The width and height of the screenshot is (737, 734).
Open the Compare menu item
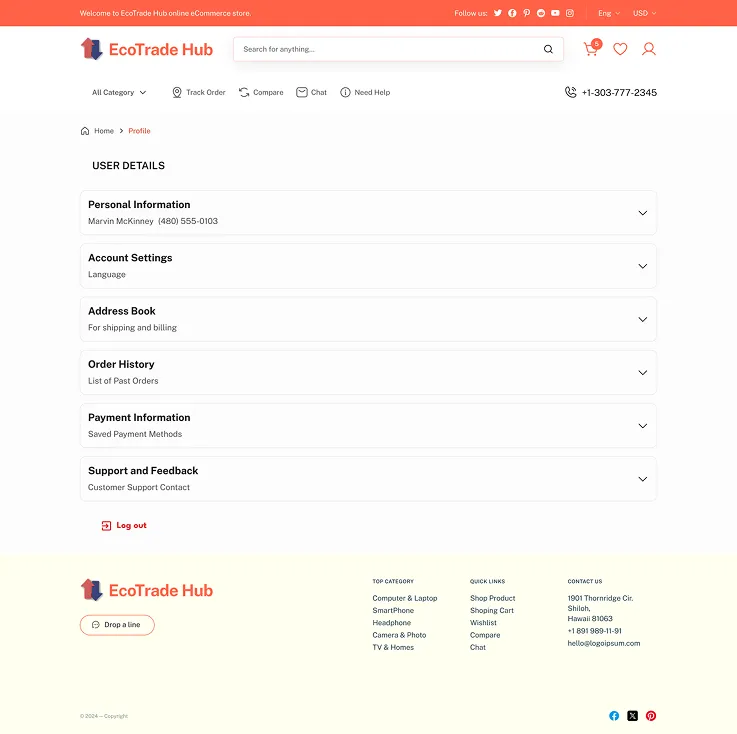click(x=261, y=92)
